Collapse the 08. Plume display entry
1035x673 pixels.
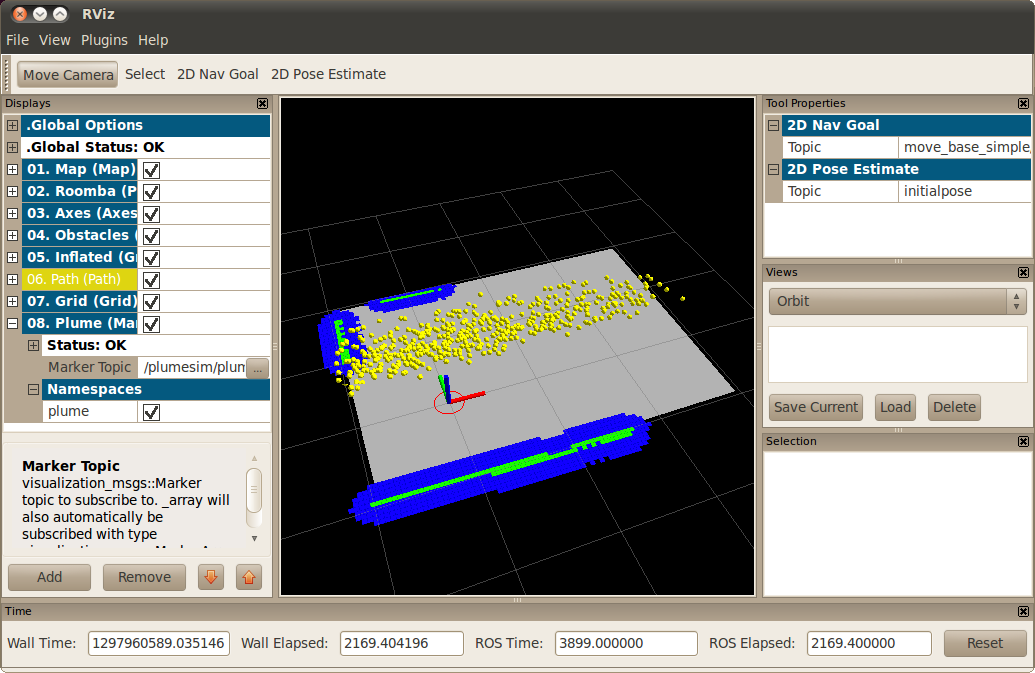tap(12, 324)
